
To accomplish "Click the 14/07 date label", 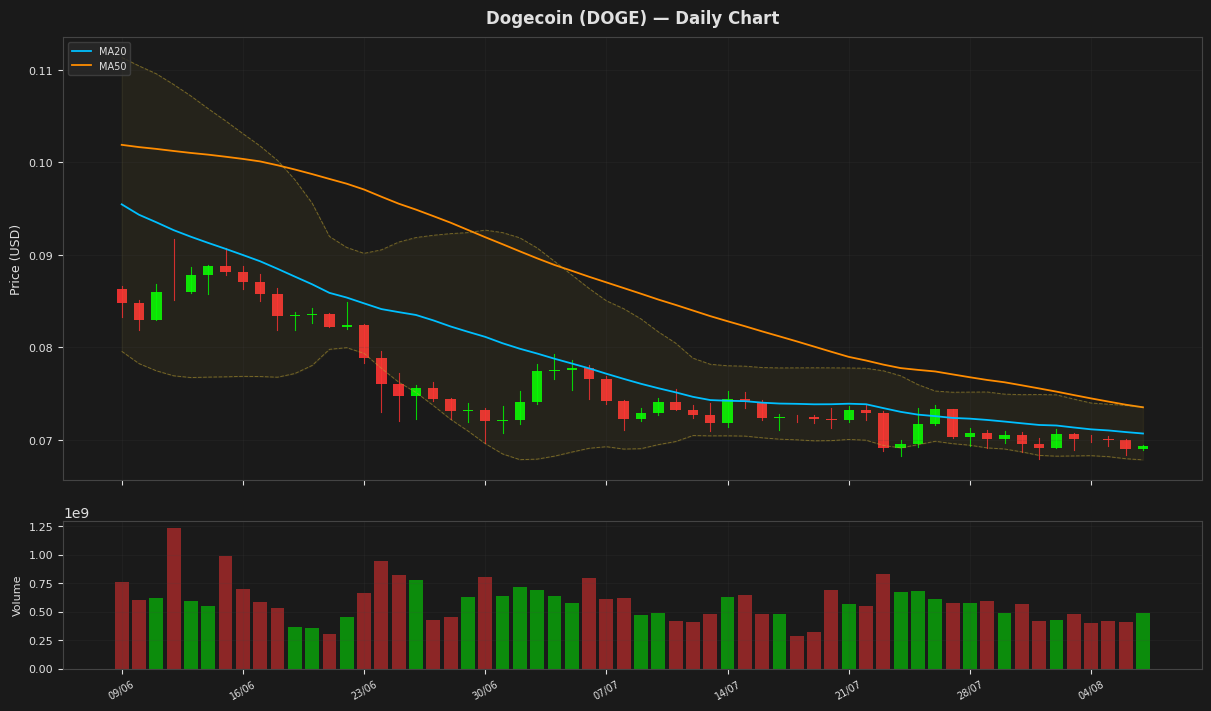I will pos(725,690).
